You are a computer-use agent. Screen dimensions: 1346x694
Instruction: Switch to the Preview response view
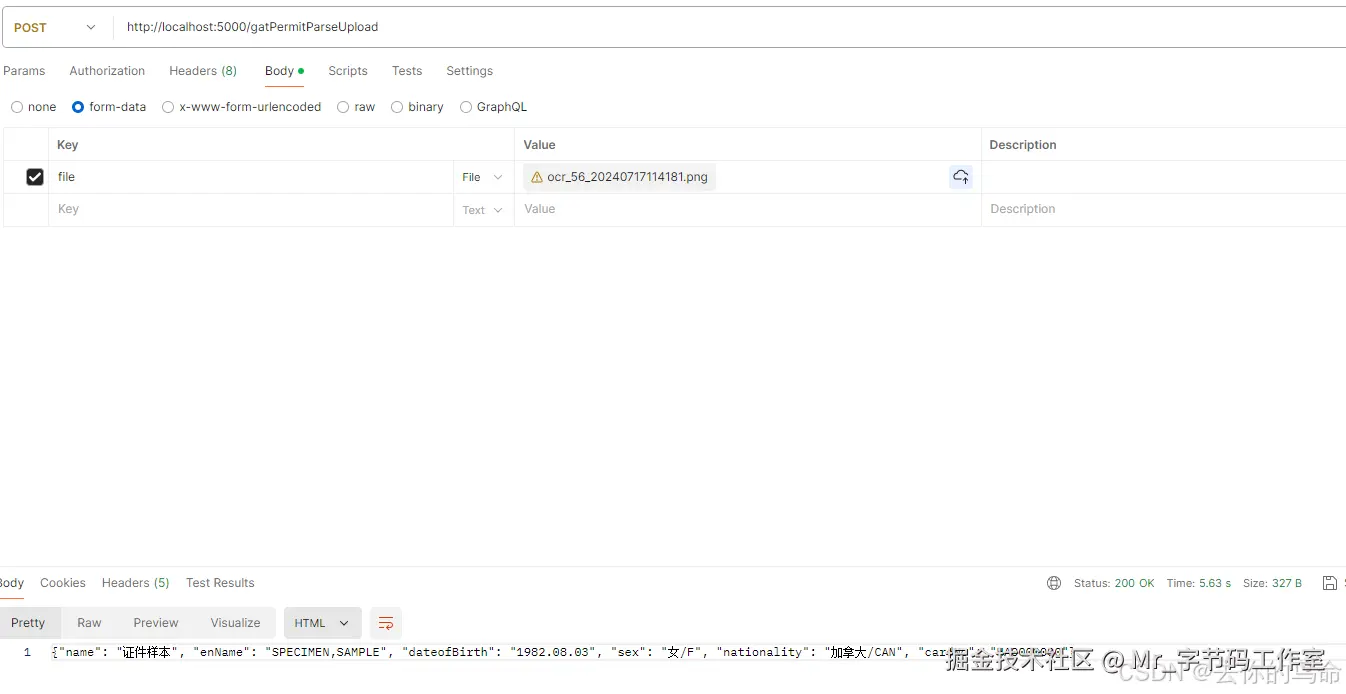coord(156,623)
